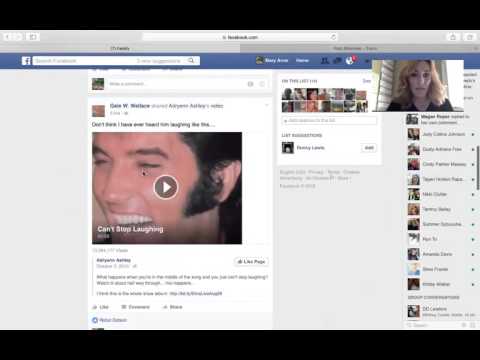Click the Home link in blue bar
The height and width of the screenshot is (360, 480).
pos(302,60)
